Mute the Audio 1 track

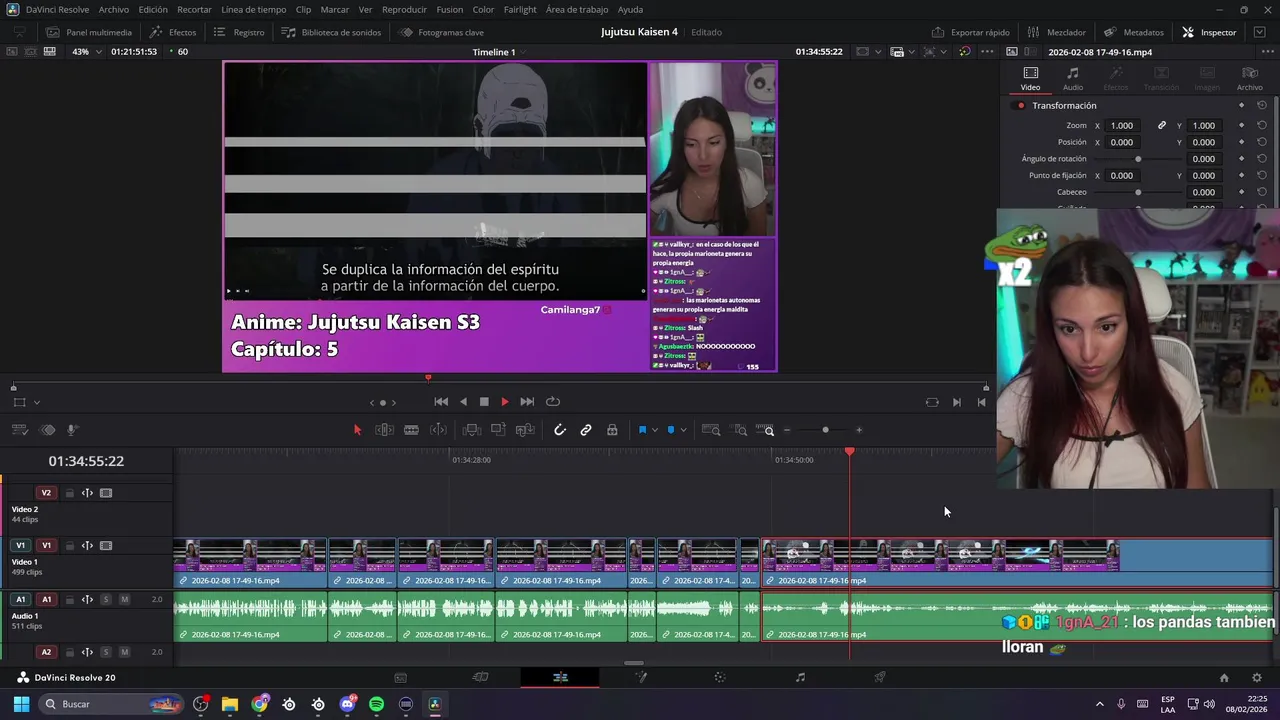pyautogui.click(x=124, y=599)
